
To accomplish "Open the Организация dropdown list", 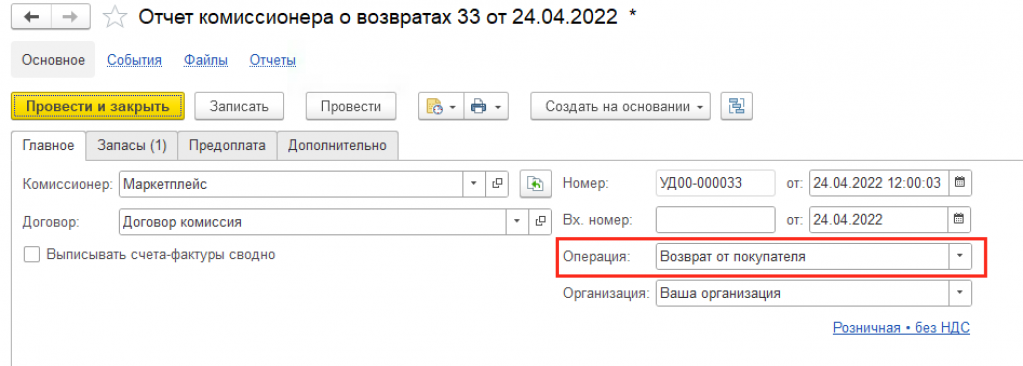I will point(959,293).
